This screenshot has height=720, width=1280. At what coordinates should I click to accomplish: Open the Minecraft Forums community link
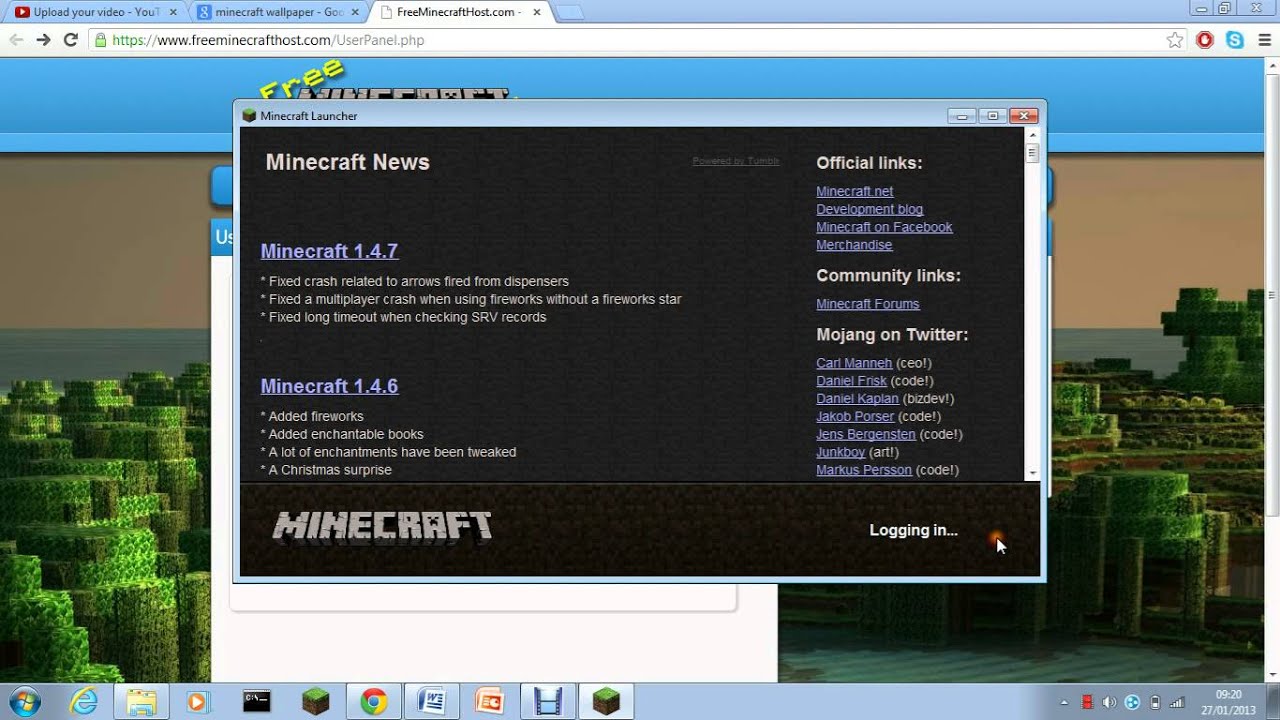pyautogui.click(x=867, y=304)
